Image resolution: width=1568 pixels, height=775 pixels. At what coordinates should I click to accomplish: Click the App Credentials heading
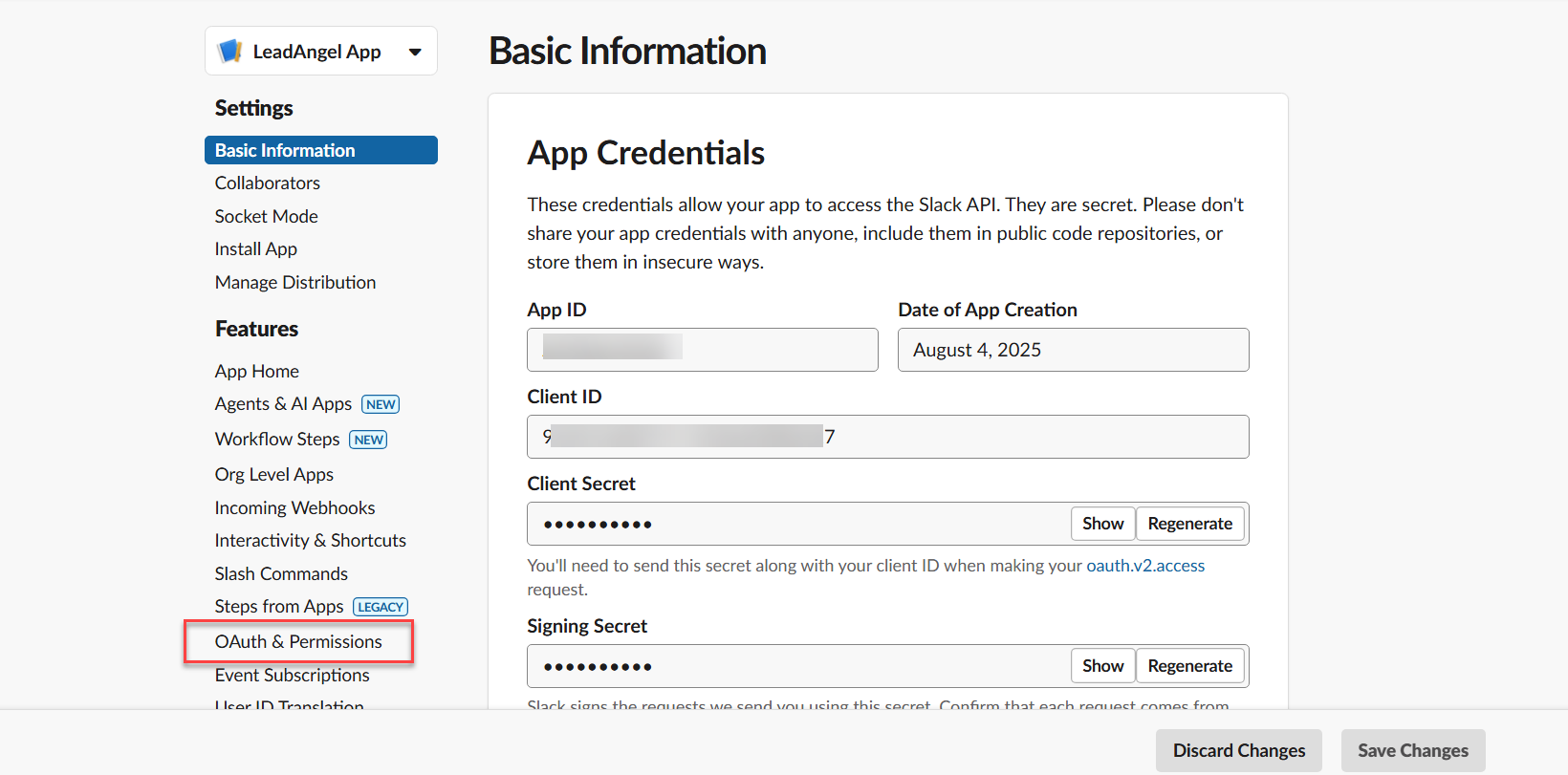coord(646,153)
